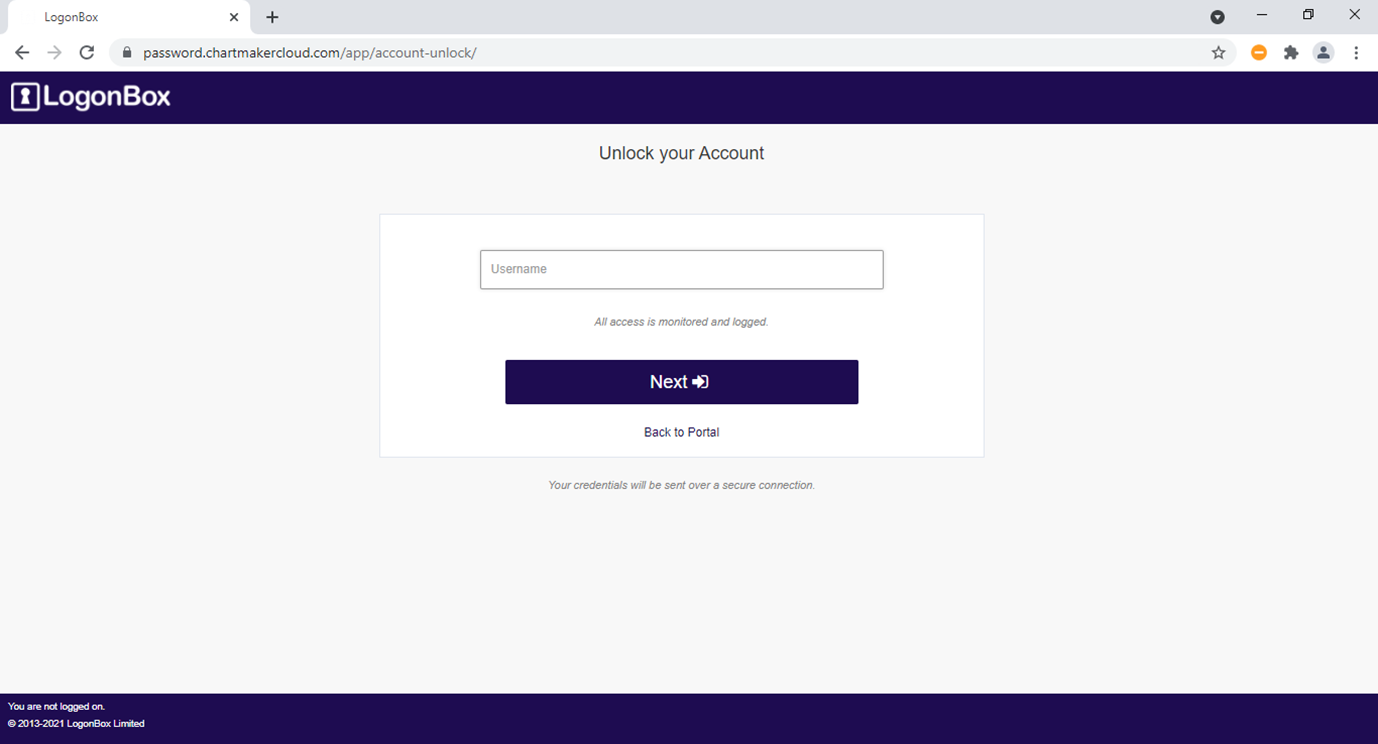1378x744 pixels.
Task: Click the LogonBox logo in header
Action: tap(91, 97)
